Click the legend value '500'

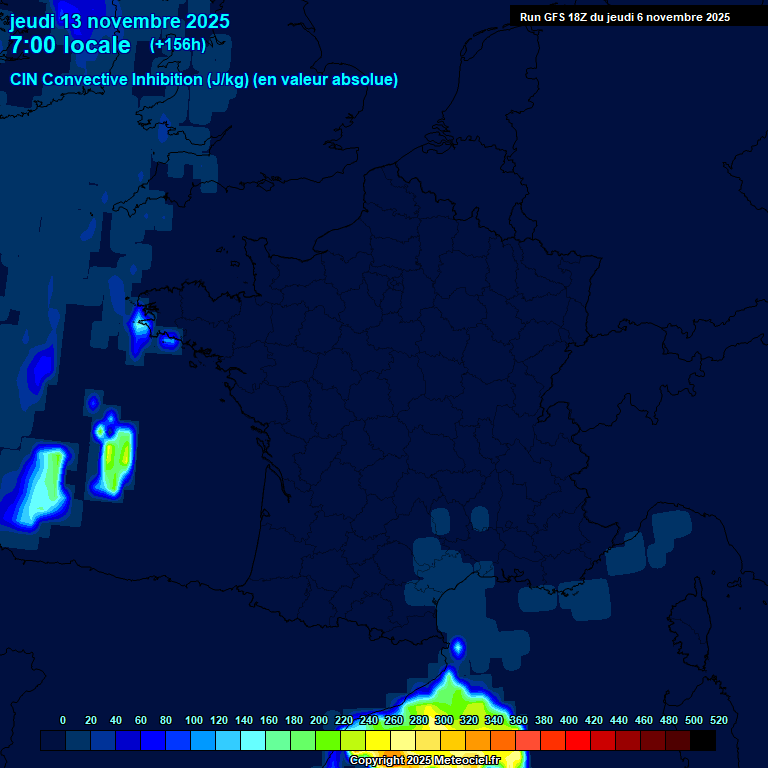pos(694,720)
